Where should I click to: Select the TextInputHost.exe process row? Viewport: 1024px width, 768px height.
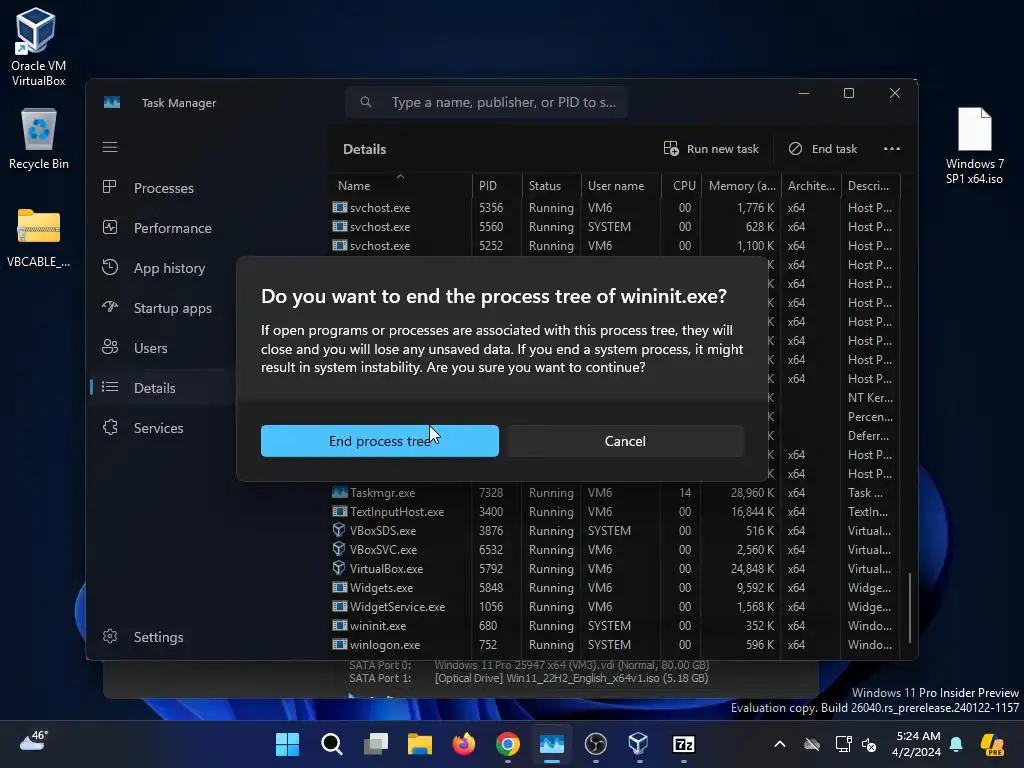(614, 511)
